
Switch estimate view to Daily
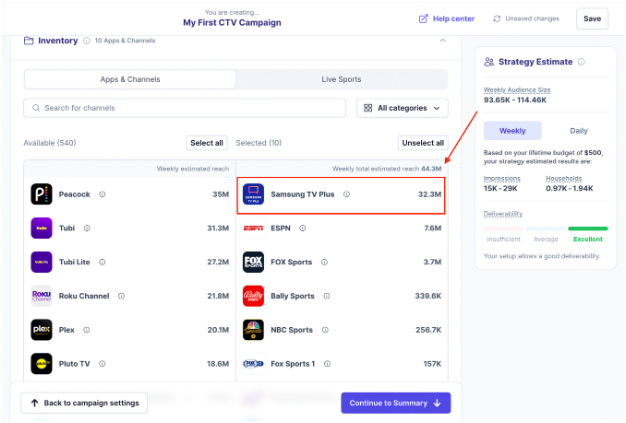coord(578,131)
